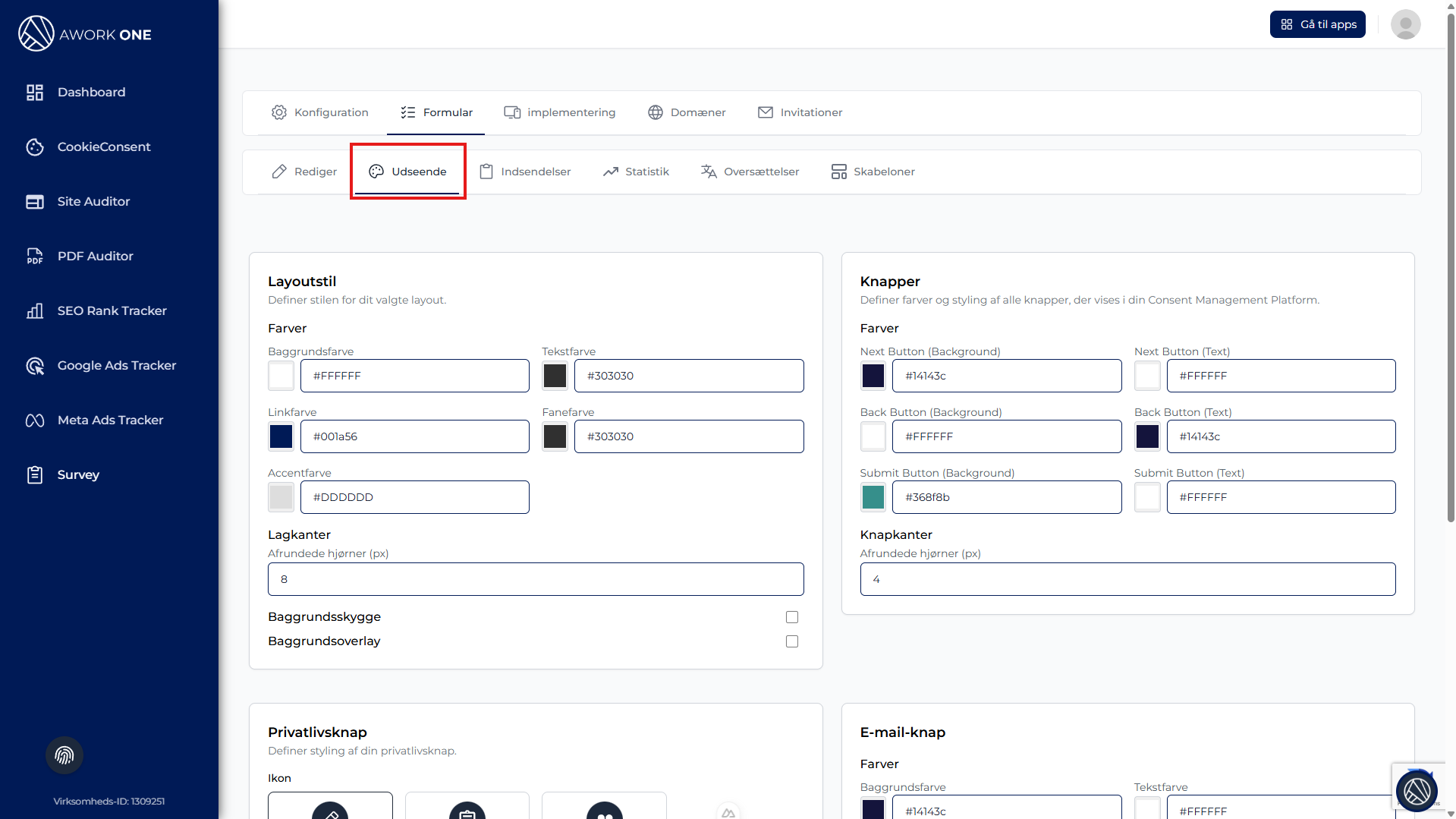The image size is (1456, 819).
Task: Enable the Baggrundsskygge checkbox
Action: pyautogui.click(x=791, y=617)
